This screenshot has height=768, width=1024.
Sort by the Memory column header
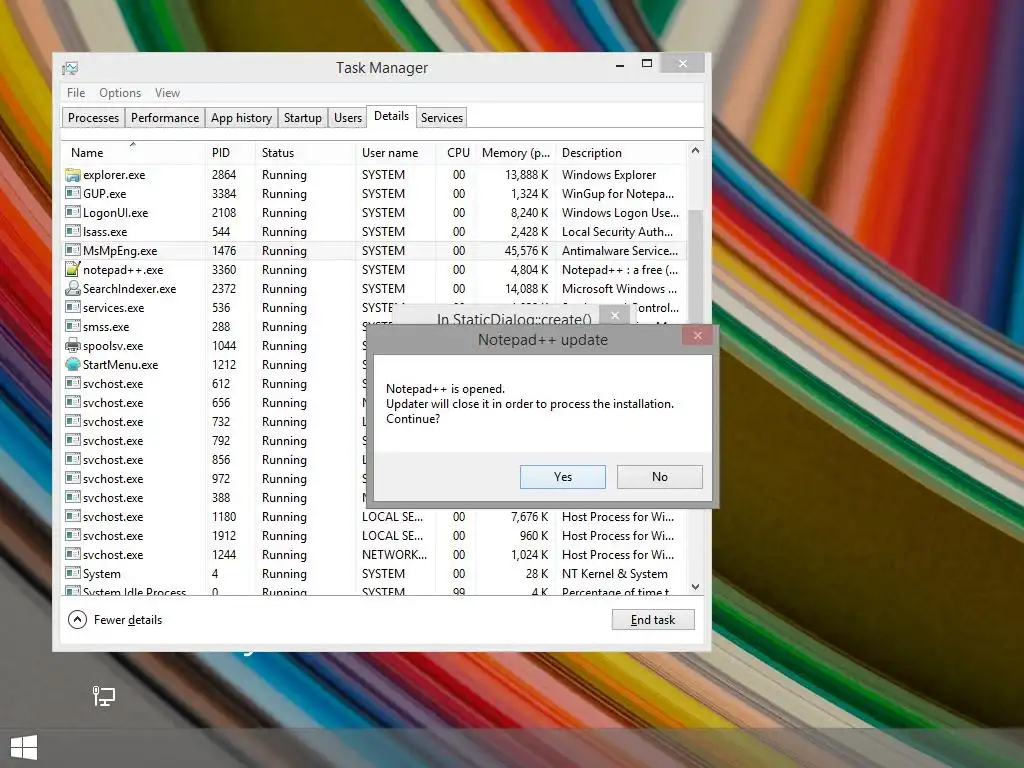pos(515,153)
